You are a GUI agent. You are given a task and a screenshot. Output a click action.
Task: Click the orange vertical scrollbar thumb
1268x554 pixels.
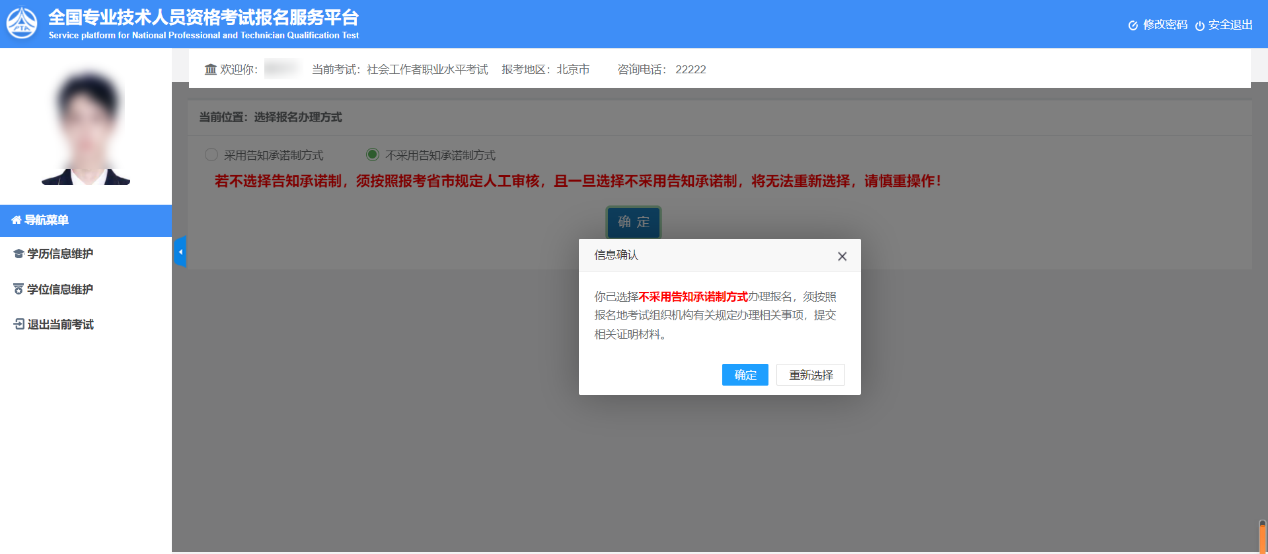[x=1262, y=537]
